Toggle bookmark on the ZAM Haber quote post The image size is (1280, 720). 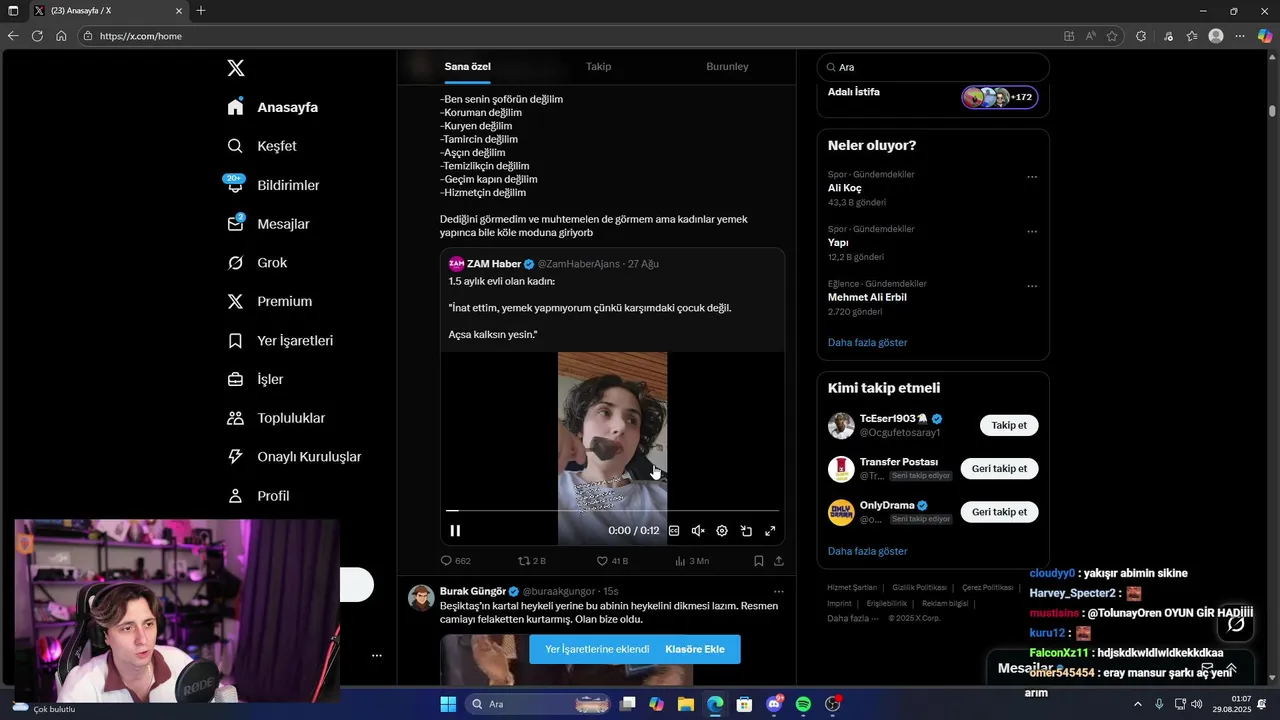759,561
